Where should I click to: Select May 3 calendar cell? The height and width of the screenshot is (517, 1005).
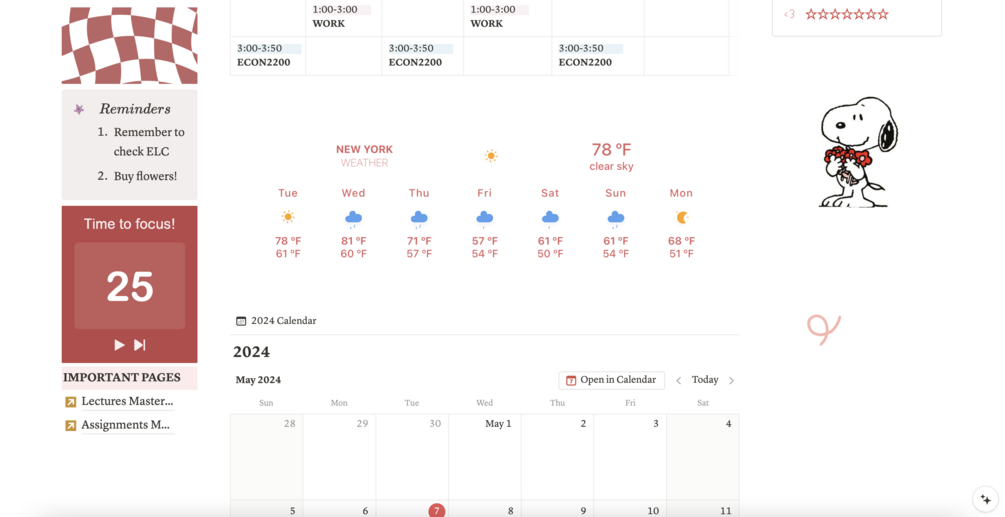630,457
